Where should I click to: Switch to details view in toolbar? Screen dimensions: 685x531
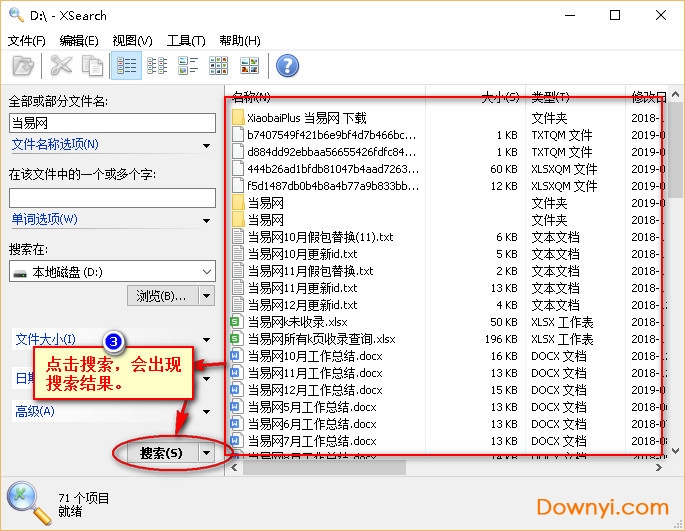tap(127, 66)
